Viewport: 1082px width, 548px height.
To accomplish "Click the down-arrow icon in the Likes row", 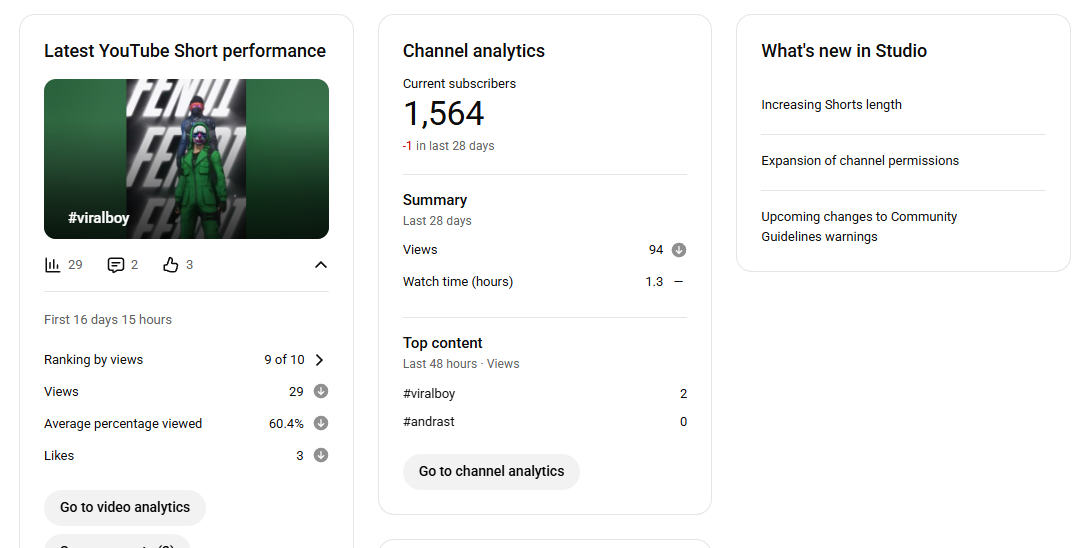I will tap(321, 455).
